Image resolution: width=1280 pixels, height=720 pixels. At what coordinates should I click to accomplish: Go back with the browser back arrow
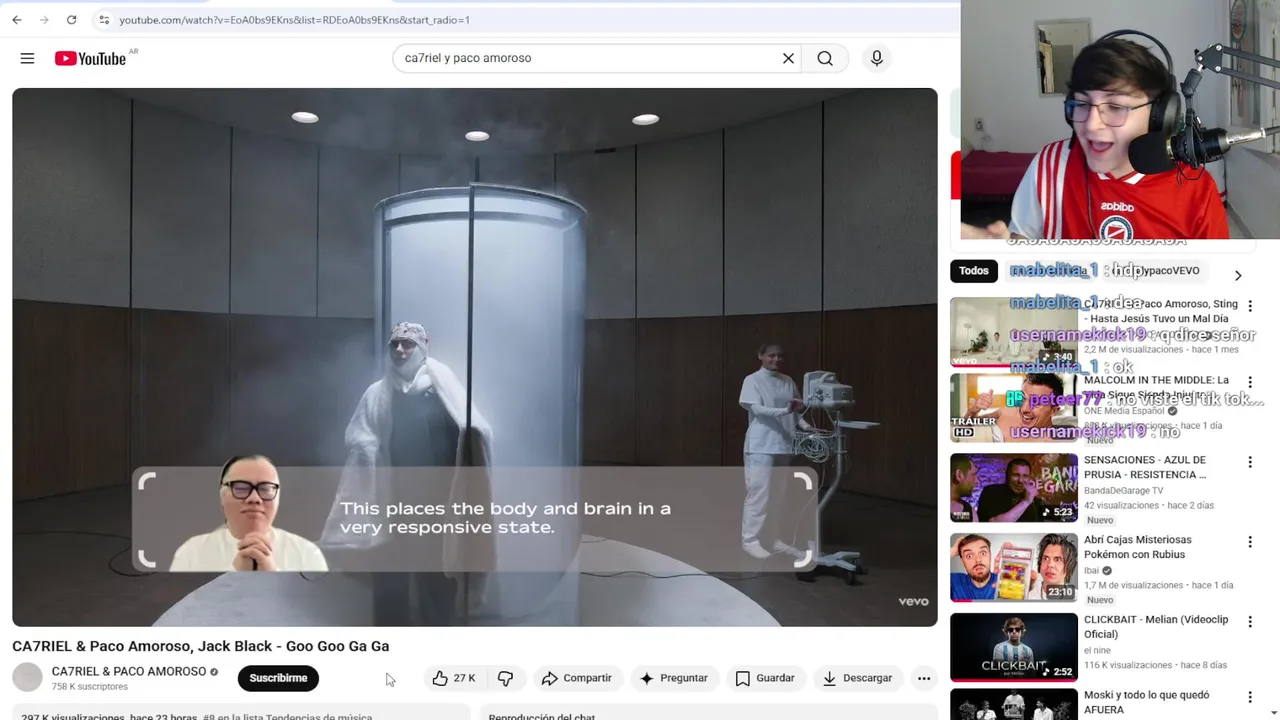pos(17,20)
